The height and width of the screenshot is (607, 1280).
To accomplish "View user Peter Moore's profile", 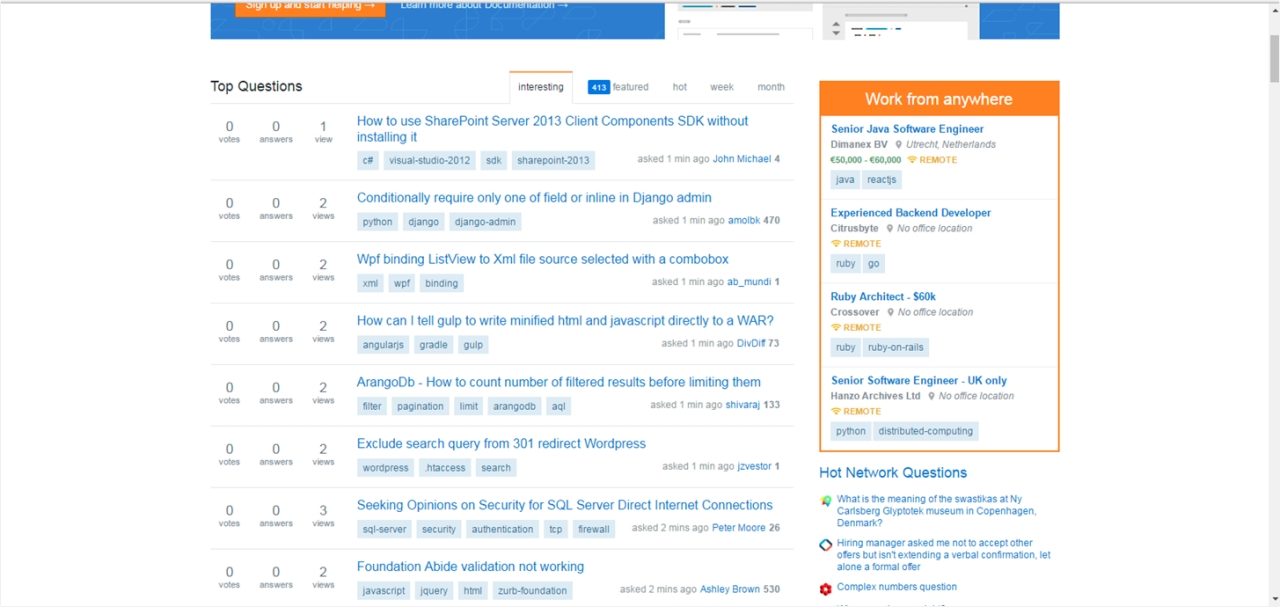I will click(738, 528).
